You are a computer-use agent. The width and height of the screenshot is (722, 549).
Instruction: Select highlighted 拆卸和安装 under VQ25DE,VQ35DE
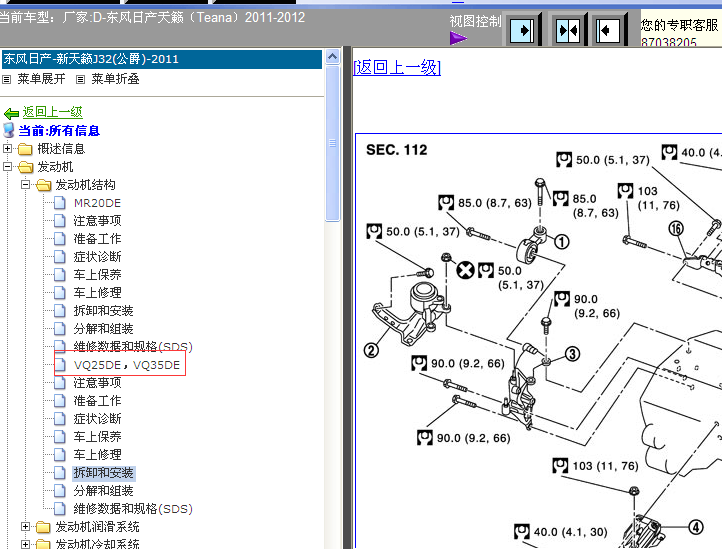pos(103,473)
